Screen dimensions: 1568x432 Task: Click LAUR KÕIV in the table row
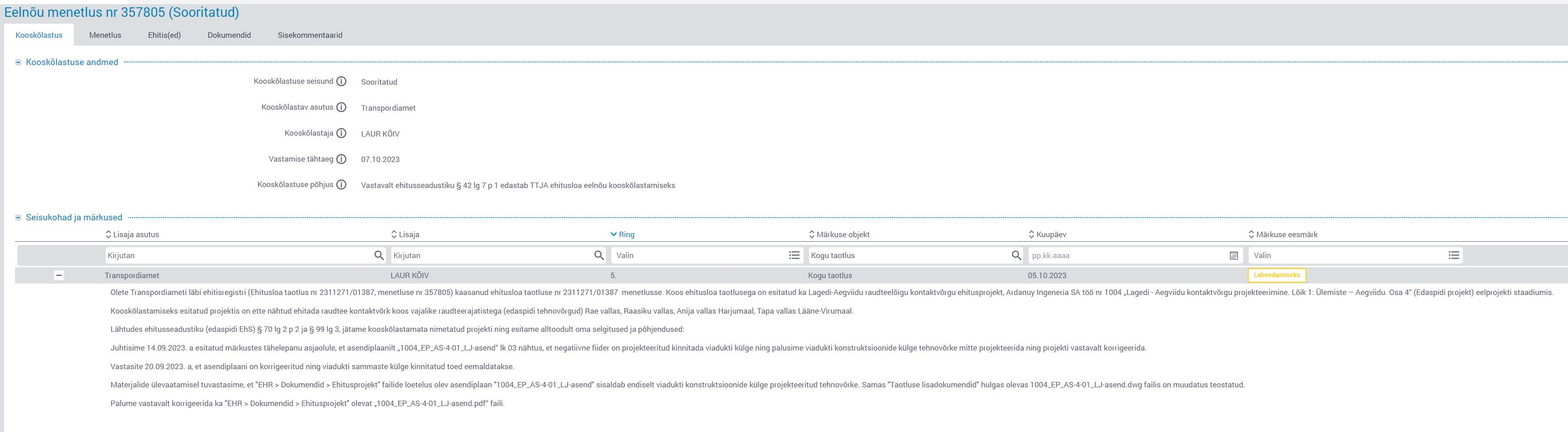410,275
